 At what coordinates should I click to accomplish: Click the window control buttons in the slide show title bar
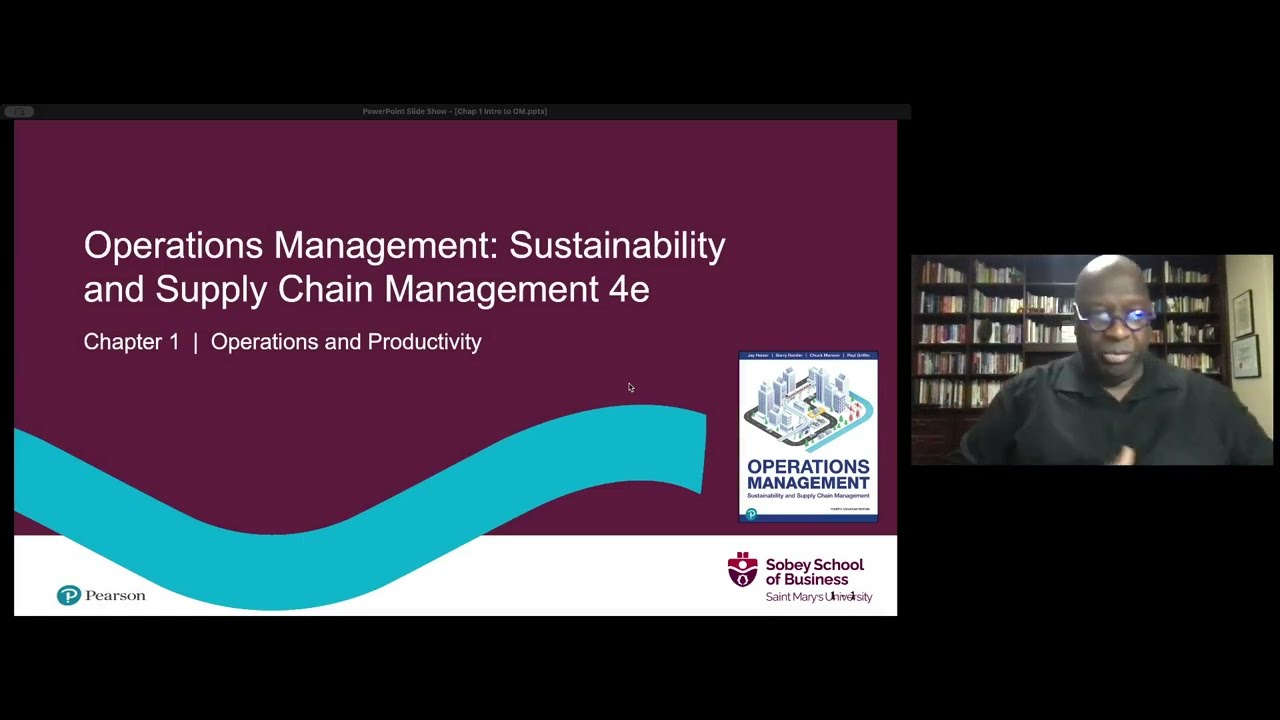pos(20,111)
